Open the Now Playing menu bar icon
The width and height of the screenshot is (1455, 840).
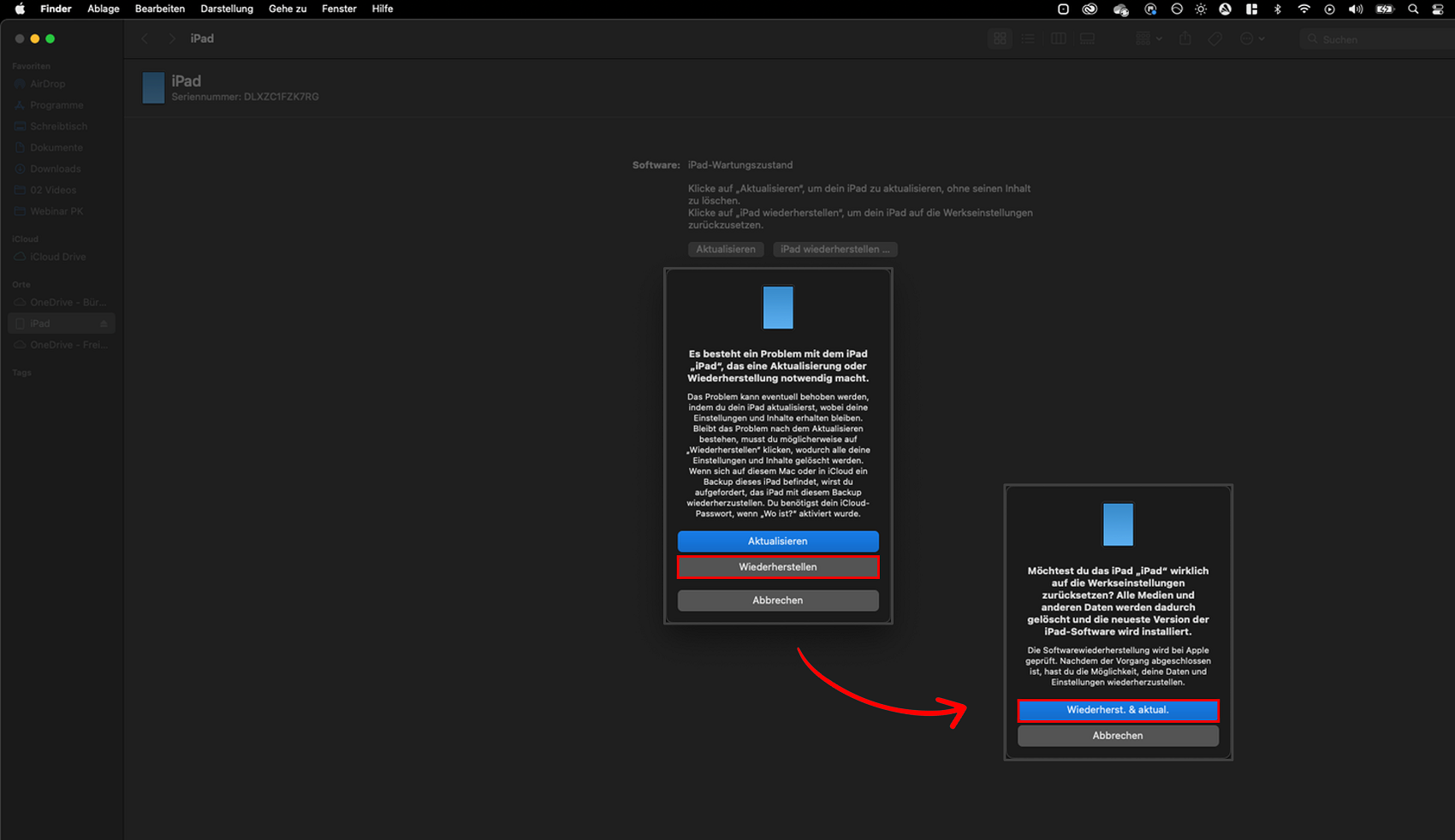[x=1329, y=9]
